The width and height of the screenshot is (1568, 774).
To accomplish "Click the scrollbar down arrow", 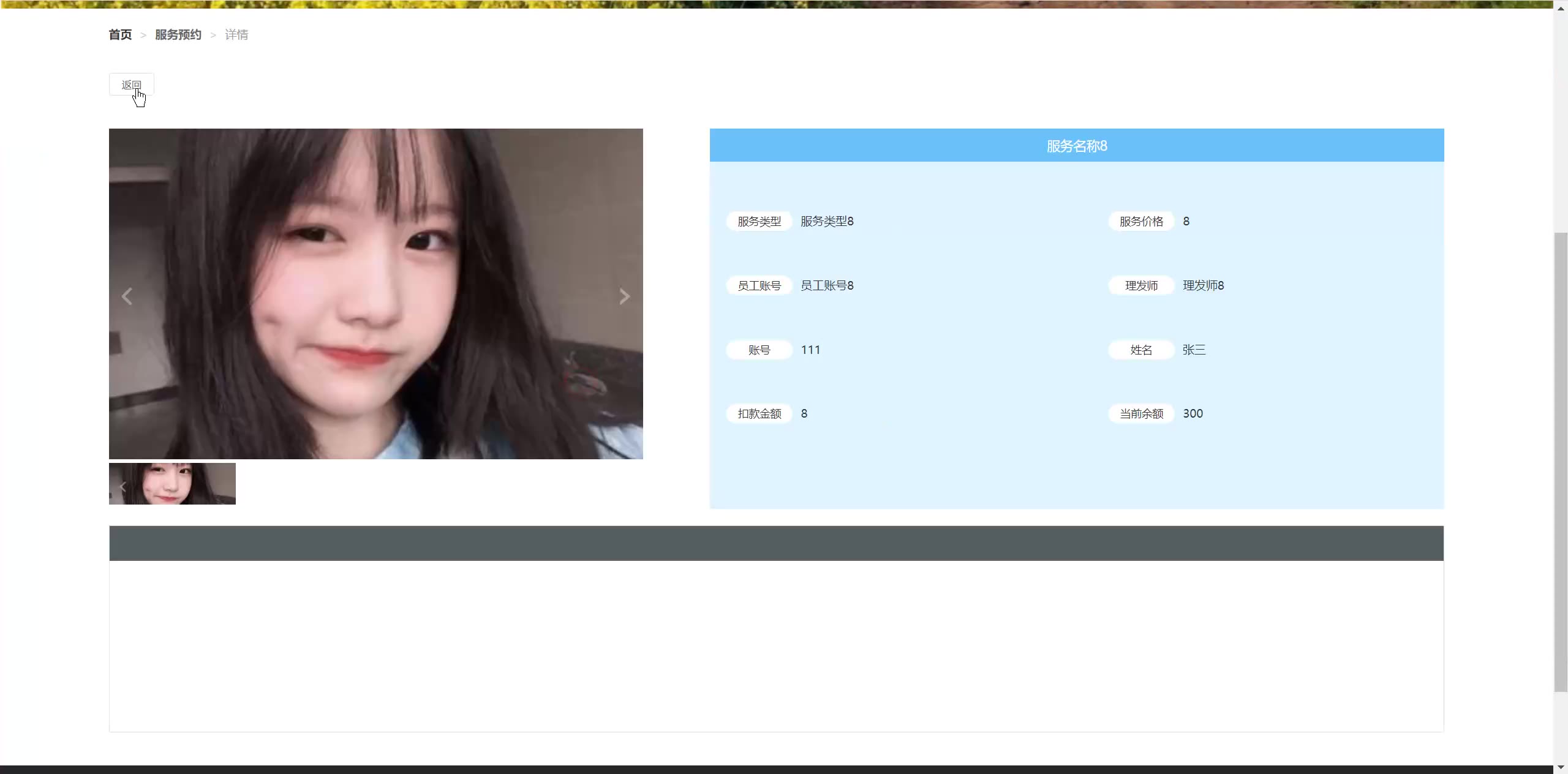I will click(1561, 767).
